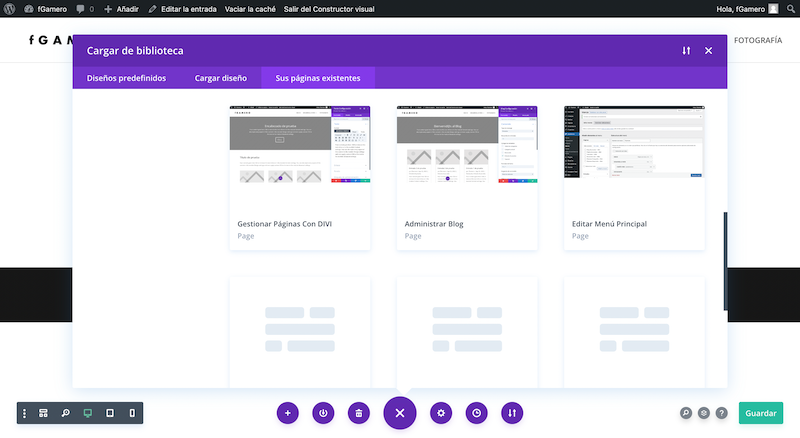Select the Sus páginas existentes tab
Image resolution: width=800 pixels, height=438 pixels.
pos(318,78)
